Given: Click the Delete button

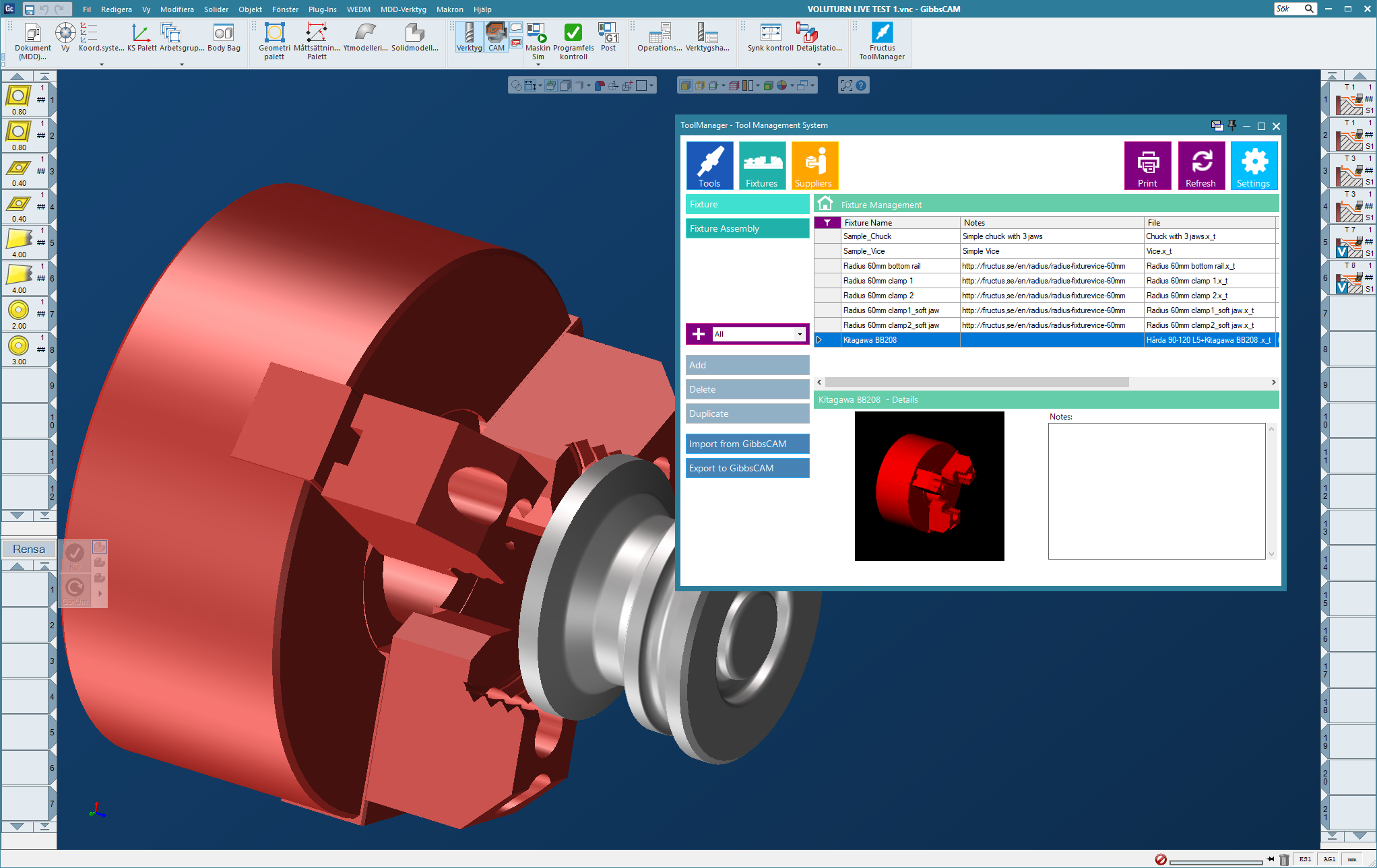Looking at the screenshot, I should pos(748,389).
